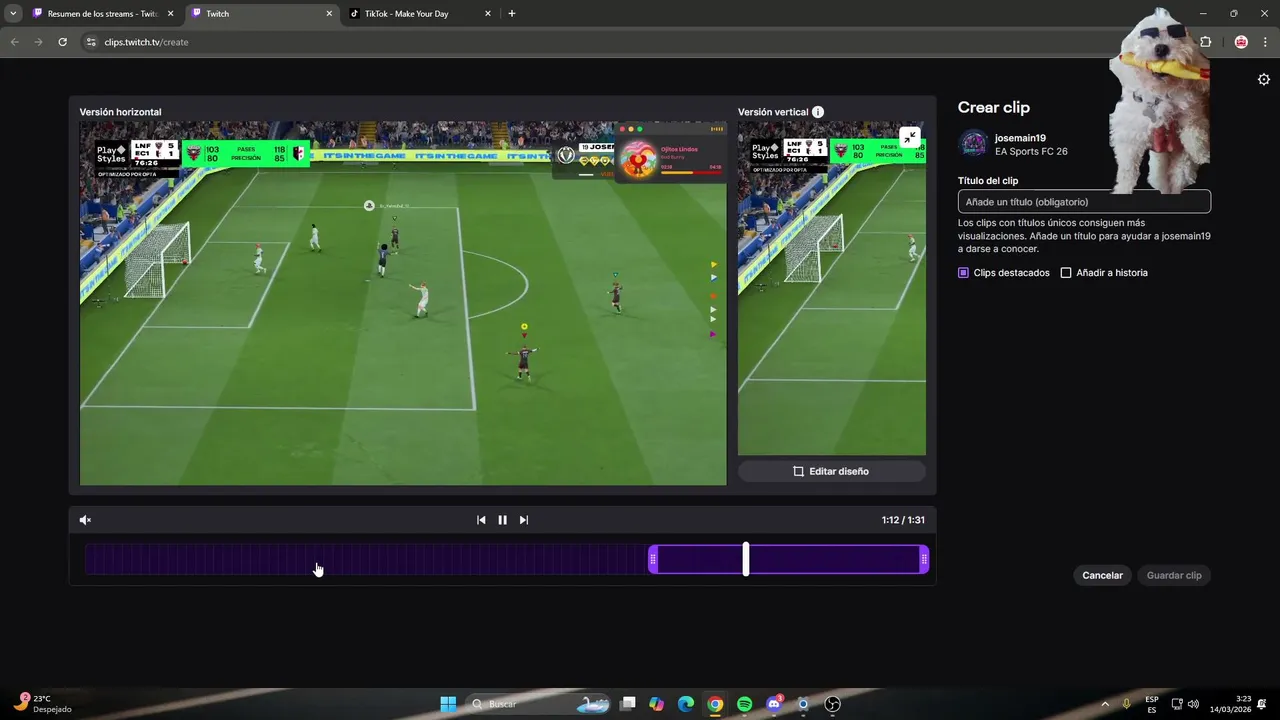Switch the ESP keyboard language indicator
1280x720 pixels.
pyautogui.click(x=1152, y=704)
